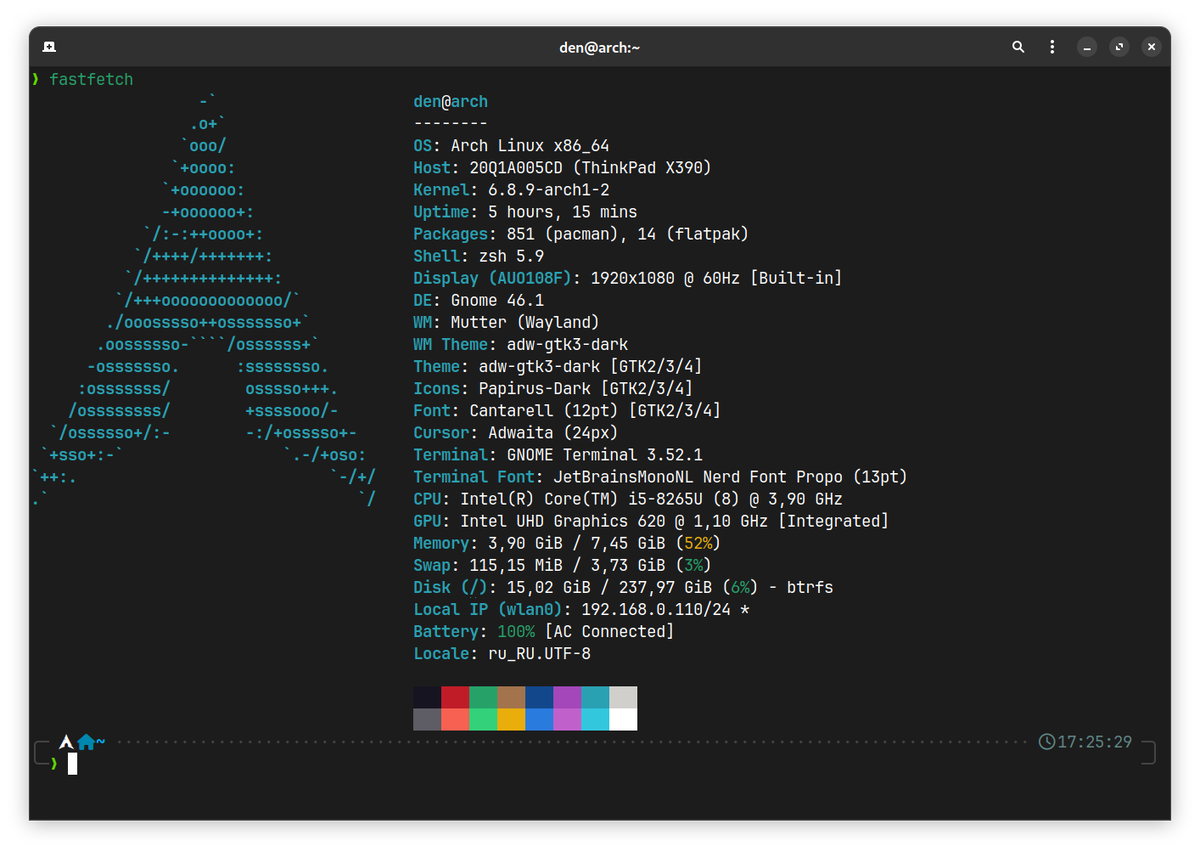Click the dark blue swatch in top row
1200x852 pixels.
pos(539,697)
